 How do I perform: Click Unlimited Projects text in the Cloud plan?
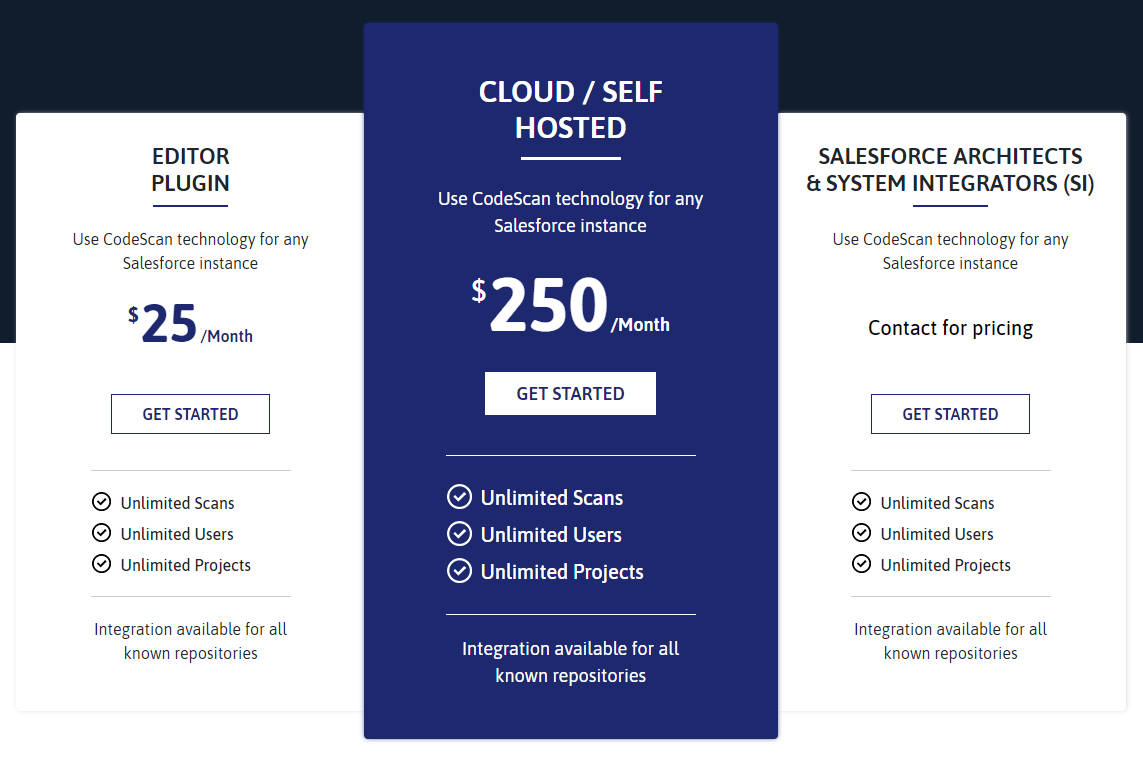click(562, 572)
